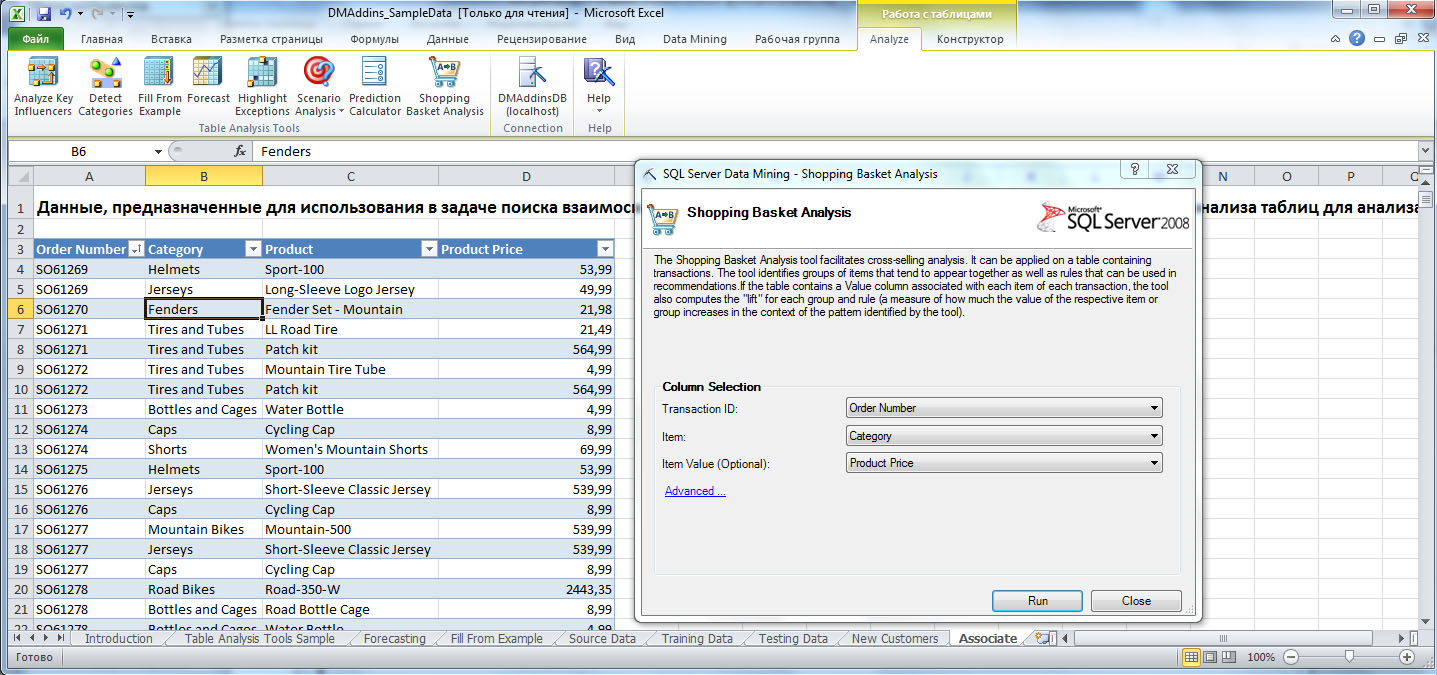Open the Product Price column filter
The width and height of the screenshot is (1437, 675).
[604, 249]
